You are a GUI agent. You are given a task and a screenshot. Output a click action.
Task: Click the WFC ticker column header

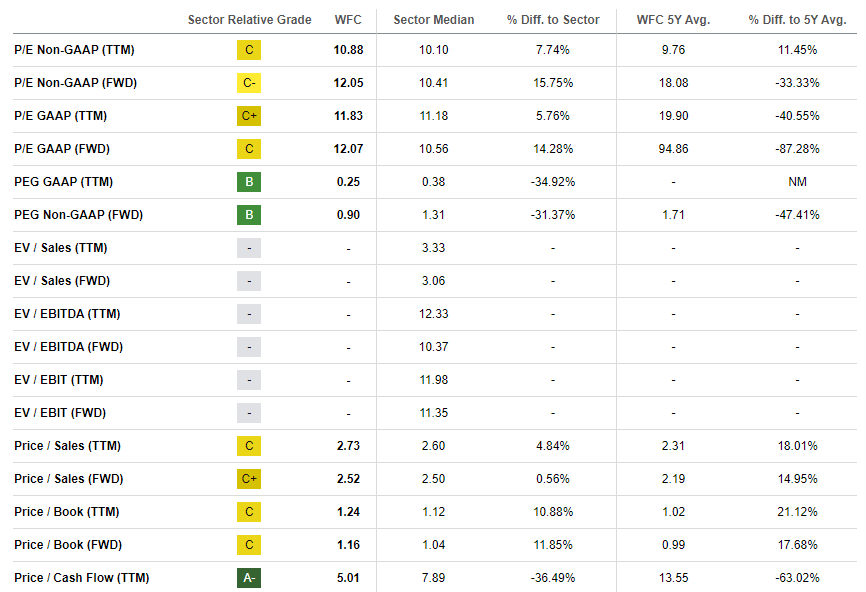point(348,20)
